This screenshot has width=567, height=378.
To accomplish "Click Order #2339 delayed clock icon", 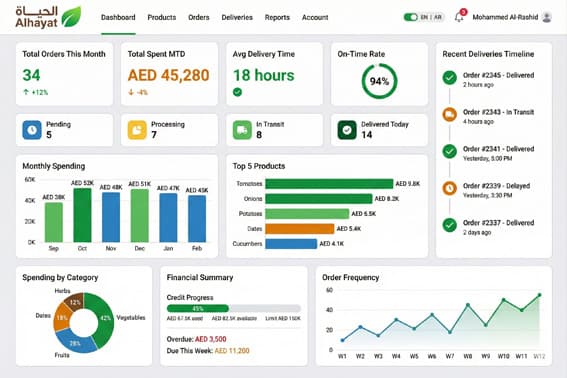I will [x=449, y=188].
